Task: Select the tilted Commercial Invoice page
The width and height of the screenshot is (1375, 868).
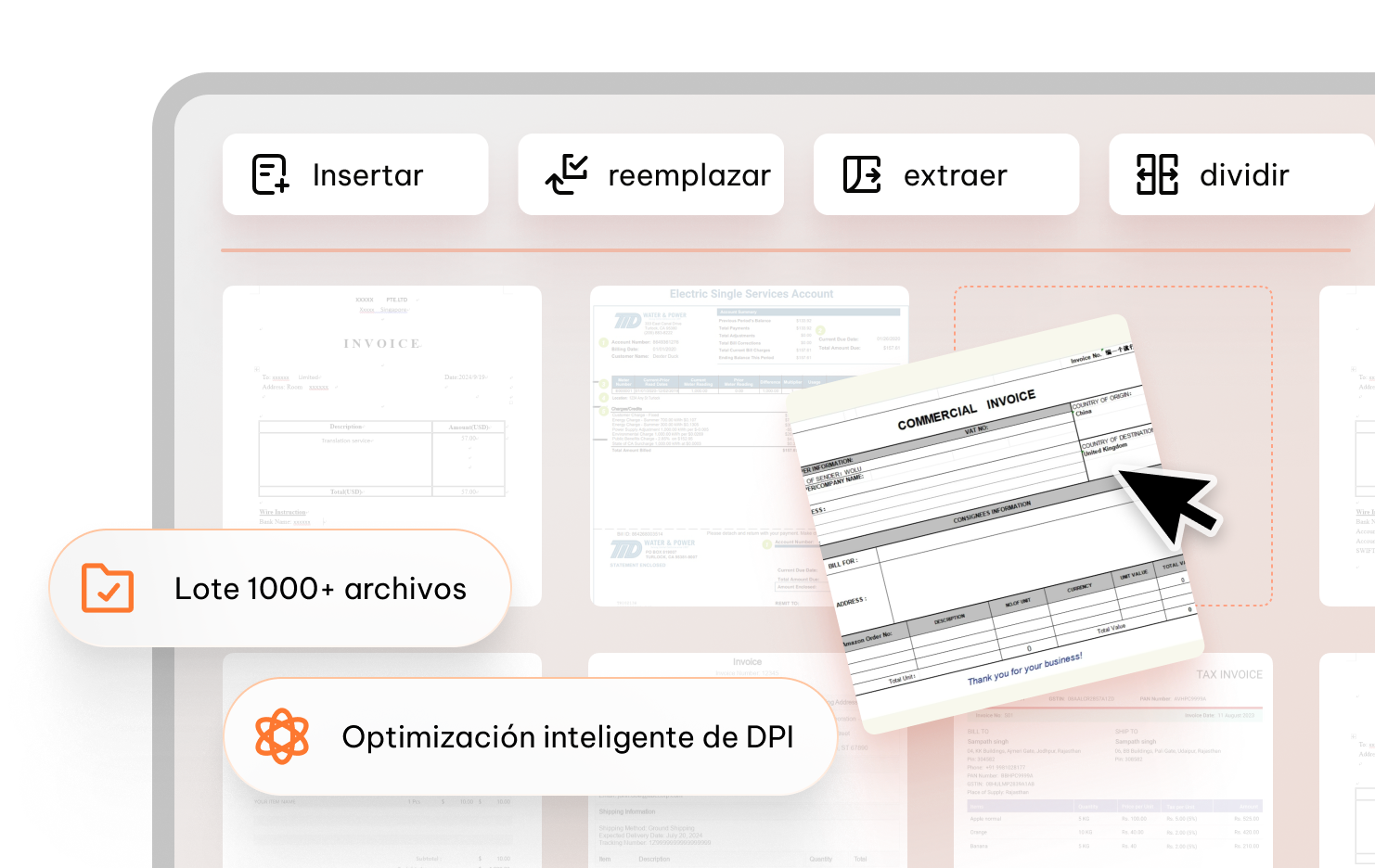Action: [x=996, y=524]
